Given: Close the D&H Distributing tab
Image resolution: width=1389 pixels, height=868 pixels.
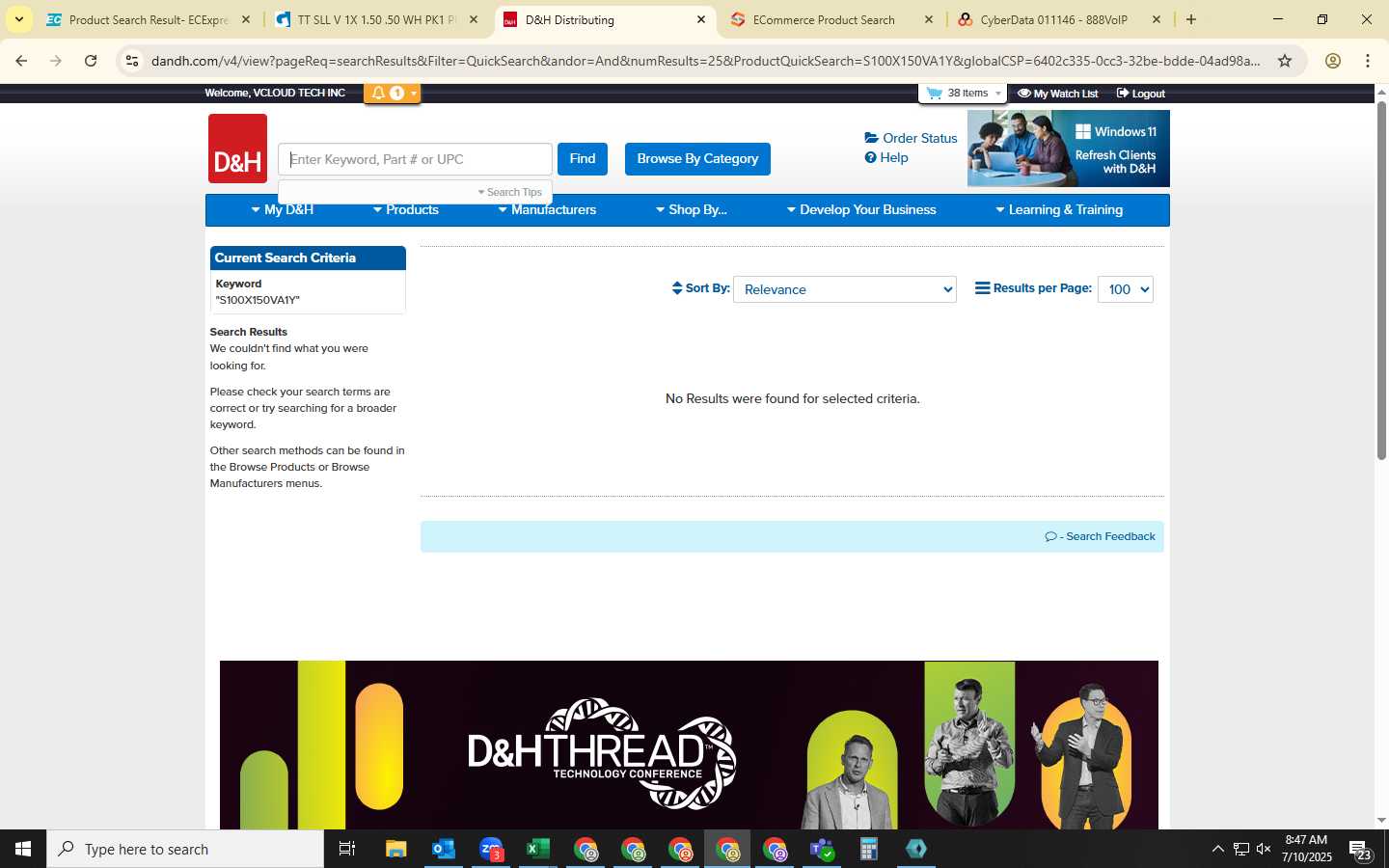Looking at the screenshot, I should click(701, 19).
